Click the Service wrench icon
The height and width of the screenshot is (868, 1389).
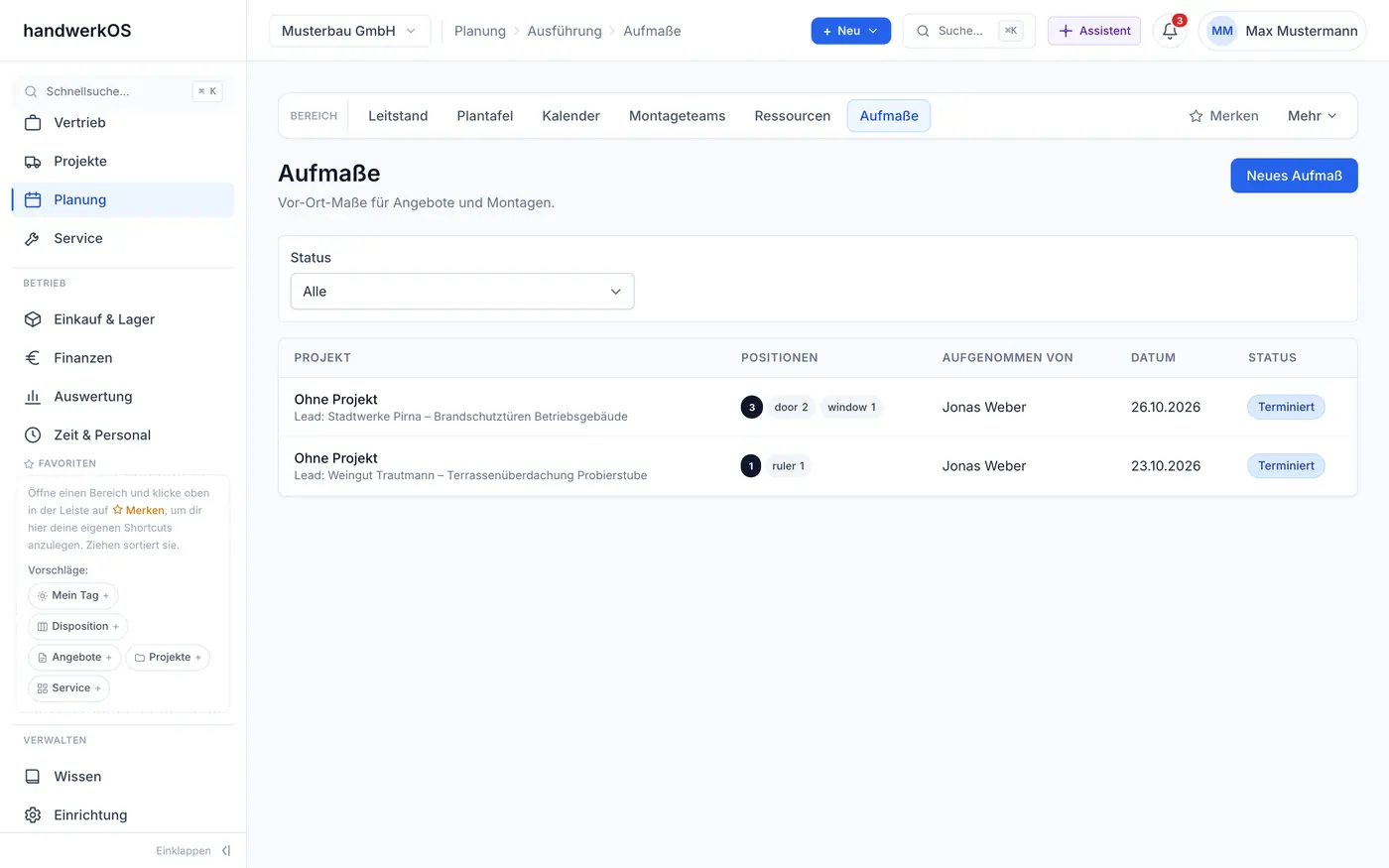pos(33,239)
